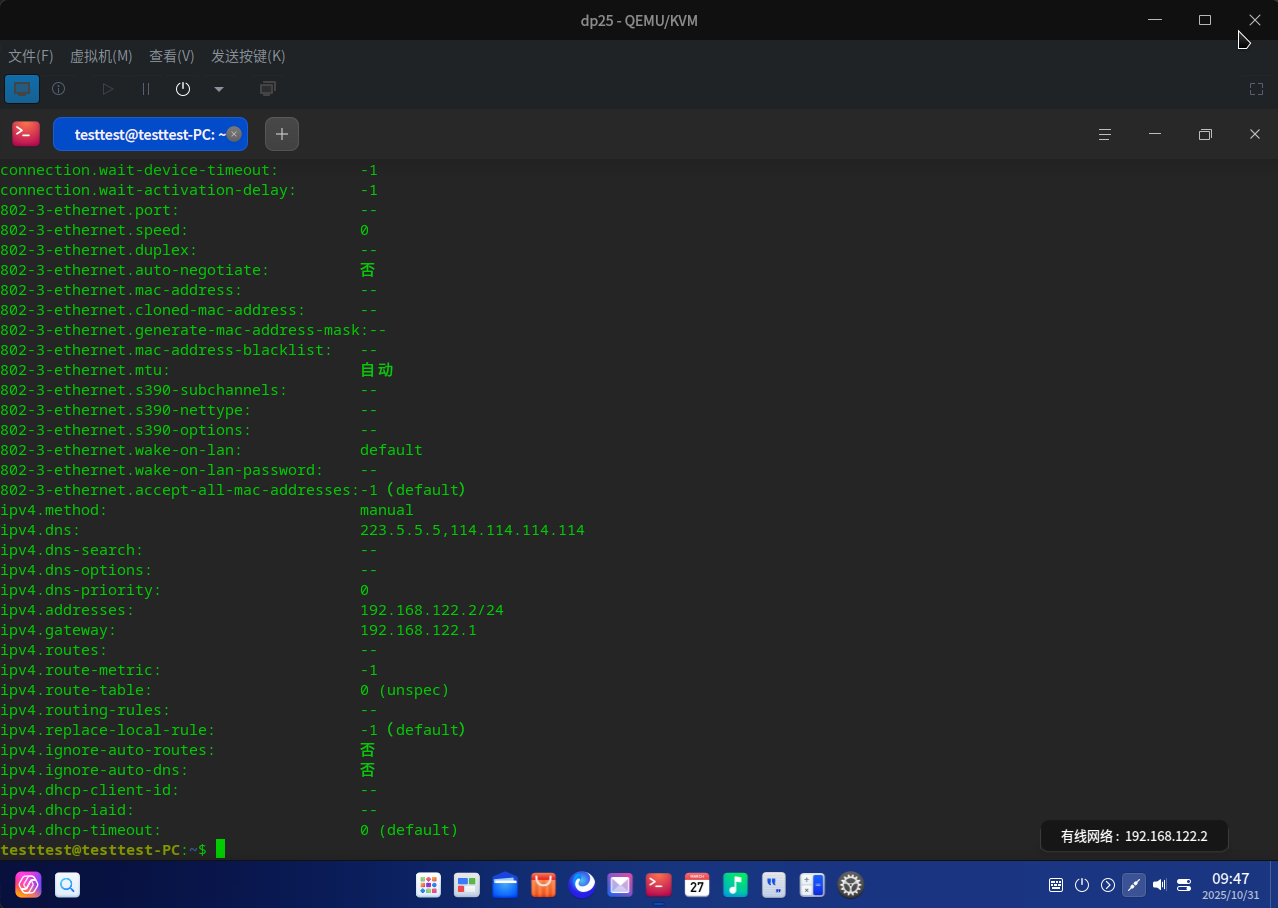
Task: Click the volume icon in system tray
Action: pyautogui.click(x=1159, y=885)
